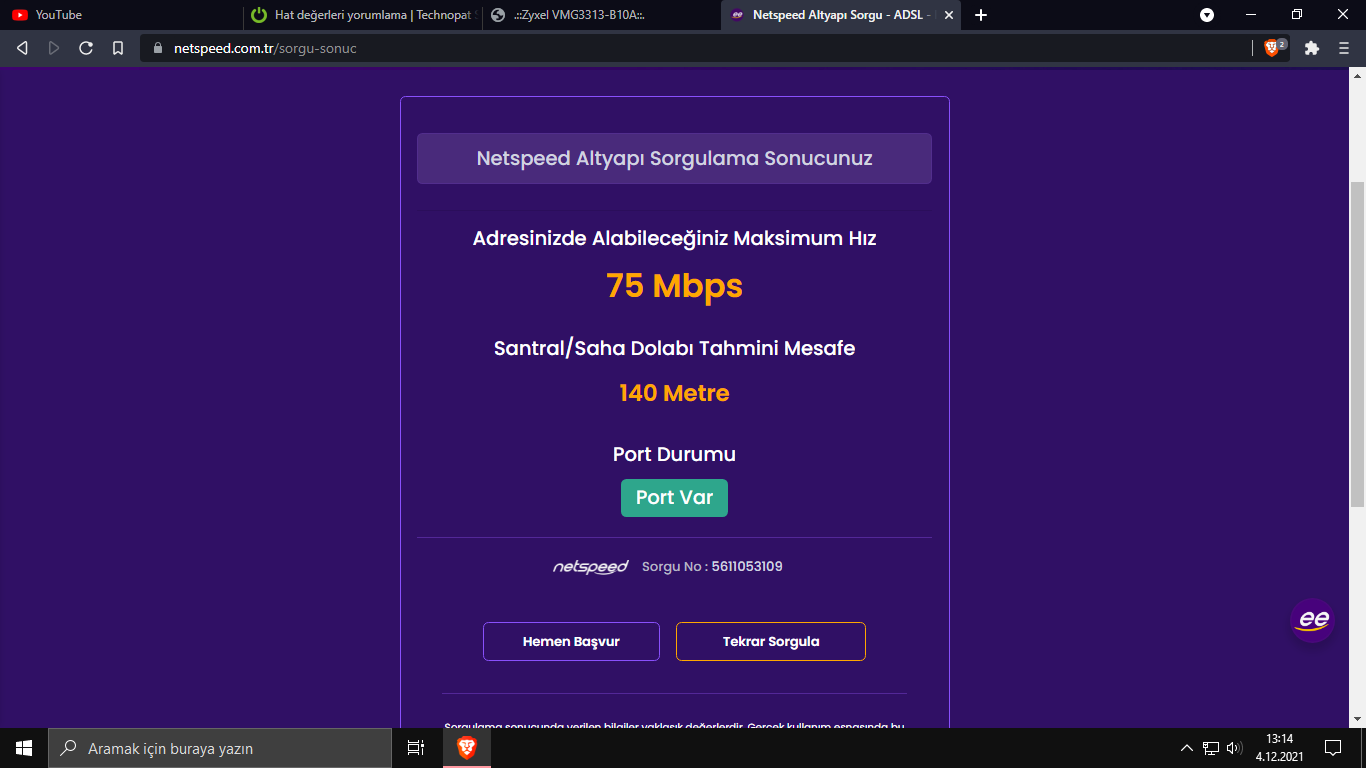1366x768 pixels.
Task: Click the Netspeed Altyapı Sorgulama Sonucunuz heading
Action: click(x=674, y=159)
